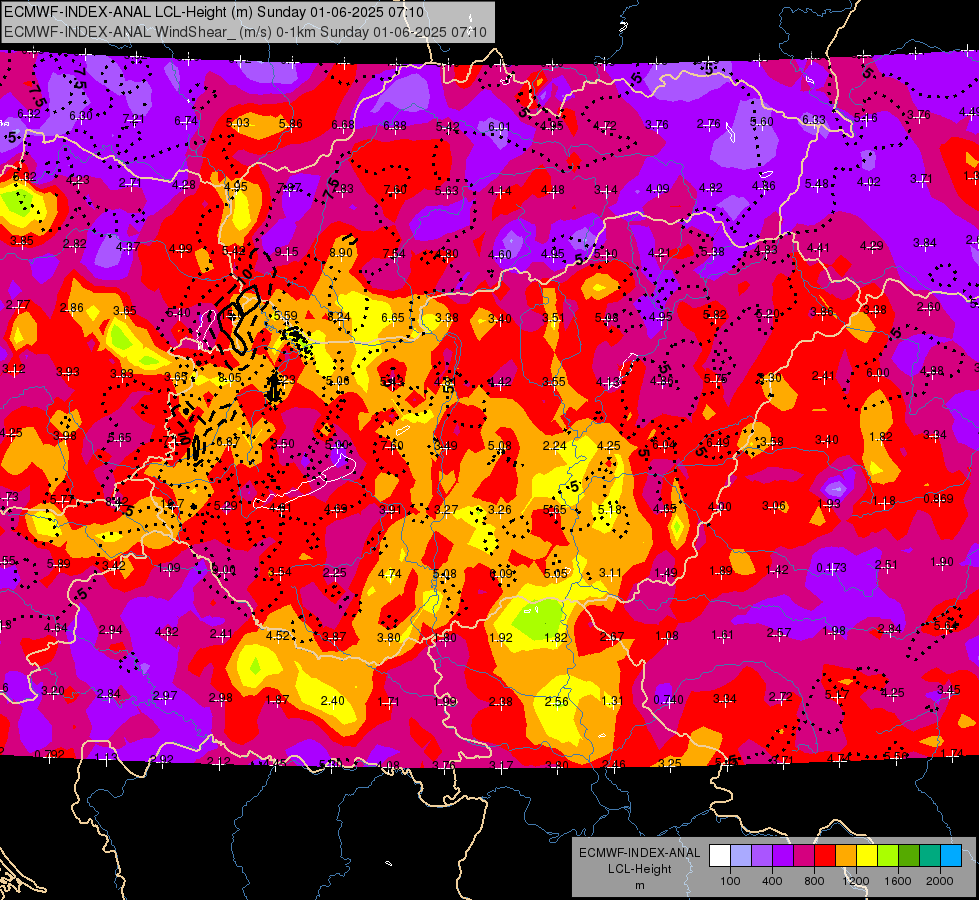
Task: Click the legend tick label '800'
Action: click(x=814, y=881)
